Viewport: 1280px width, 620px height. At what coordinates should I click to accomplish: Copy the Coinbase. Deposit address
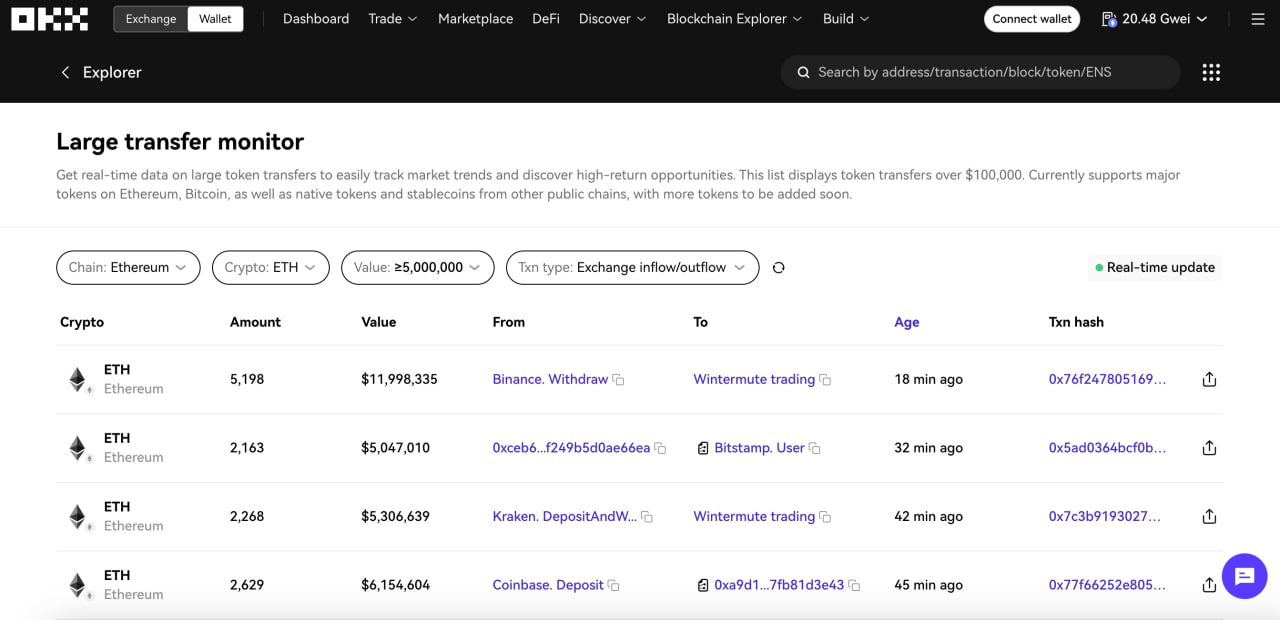613,585
